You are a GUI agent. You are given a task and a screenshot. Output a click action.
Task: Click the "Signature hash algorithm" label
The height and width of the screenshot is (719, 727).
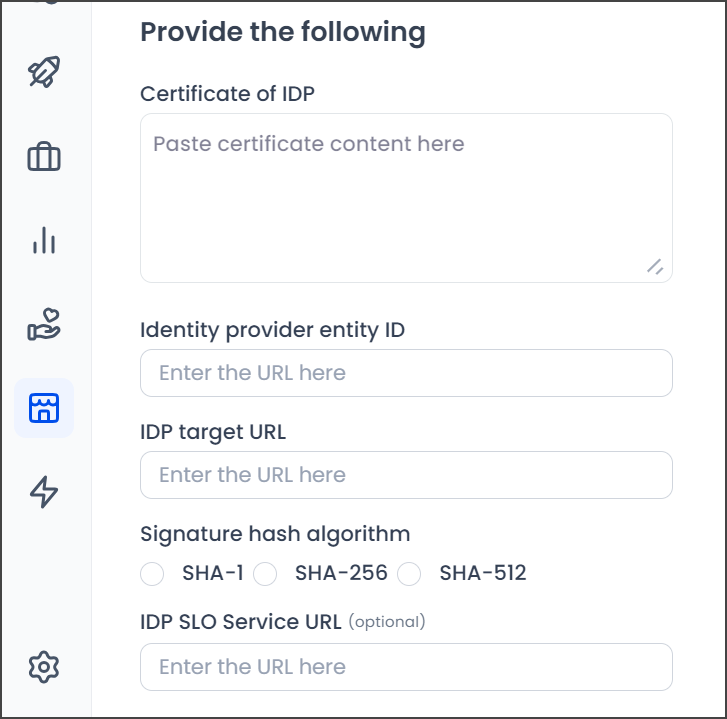tap(275, 534)
